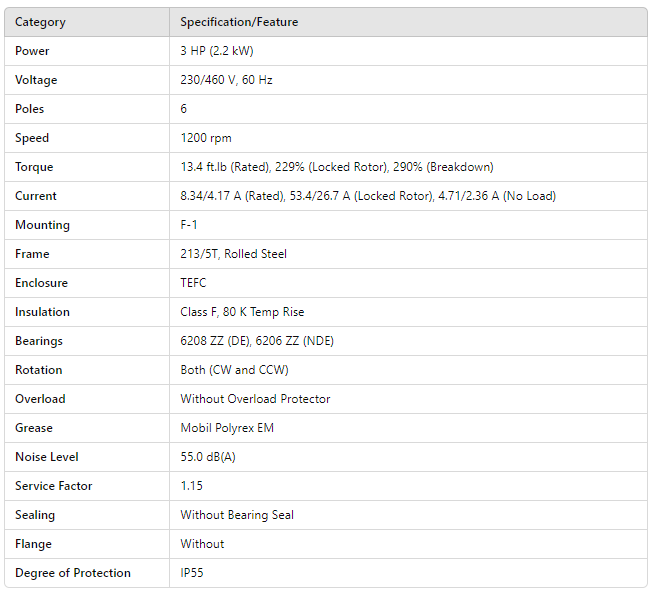The width and height of the screenshot is (657, 596).
Task: Select the Without Overload Protector text
Action: coord(255,399)
